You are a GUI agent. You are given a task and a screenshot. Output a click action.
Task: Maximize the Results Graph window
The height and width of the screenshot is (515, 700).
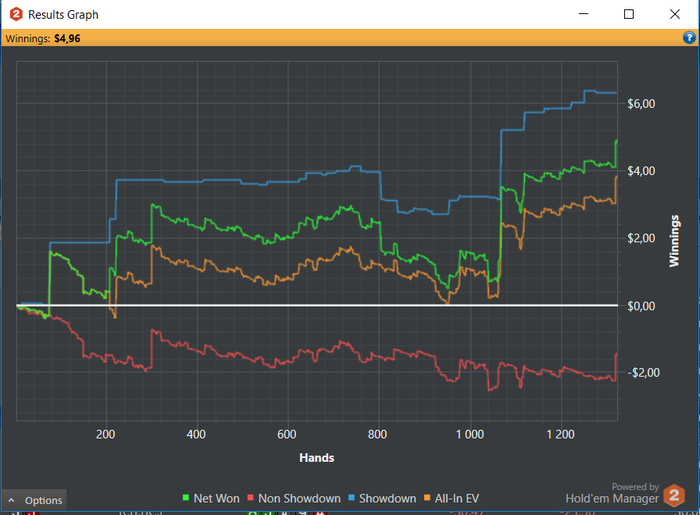[x=629, y=14]
